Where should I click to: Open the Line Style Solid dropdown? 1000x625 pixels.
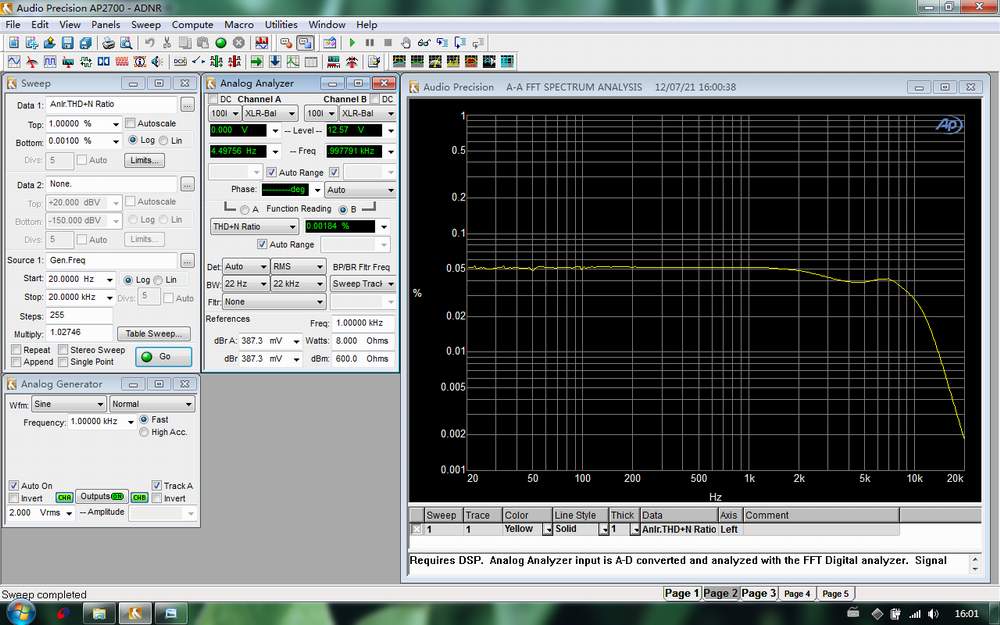(603, 529)
